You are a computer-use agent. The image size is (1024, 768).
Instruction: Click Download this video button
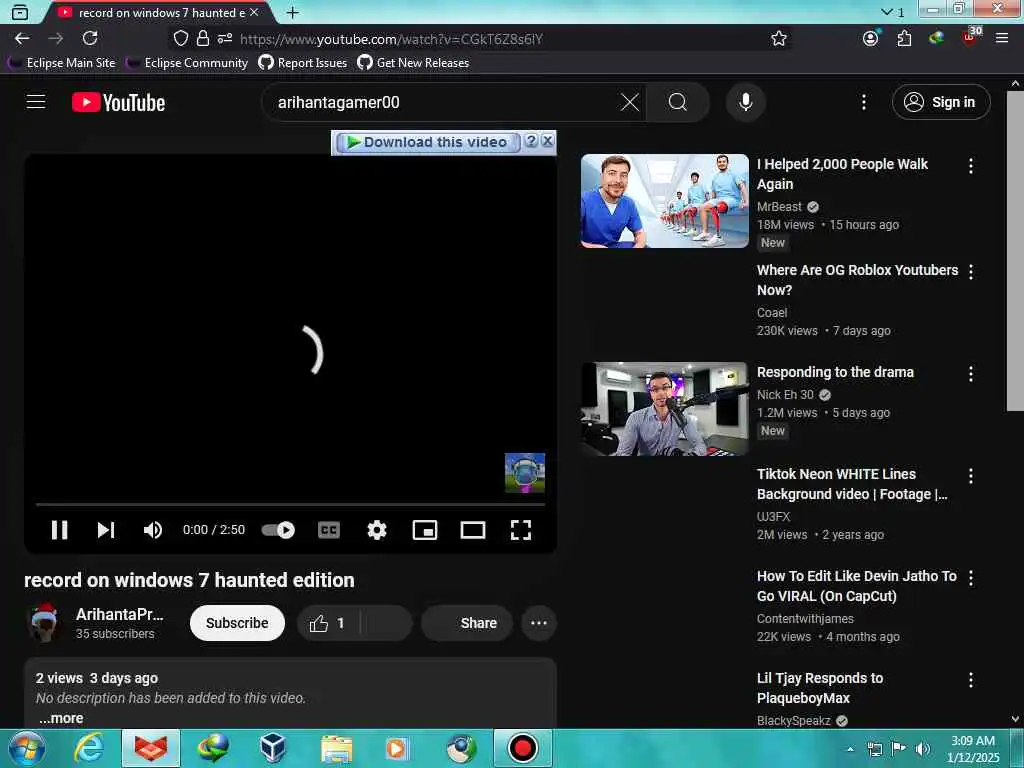427,142
